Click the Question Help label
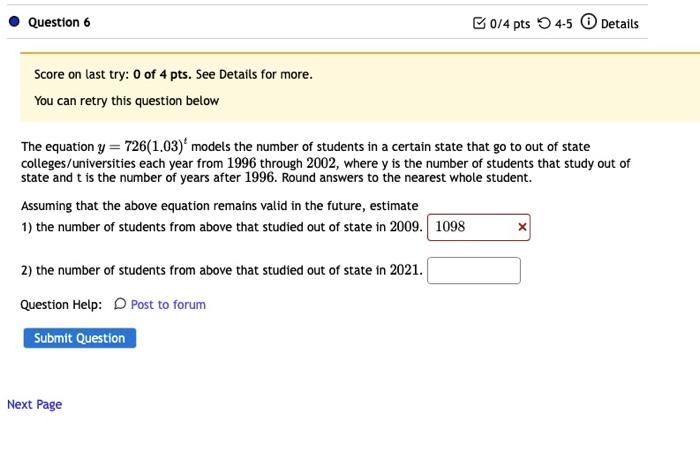The height and width of the screenshot is (452, 700). (60, 305)
